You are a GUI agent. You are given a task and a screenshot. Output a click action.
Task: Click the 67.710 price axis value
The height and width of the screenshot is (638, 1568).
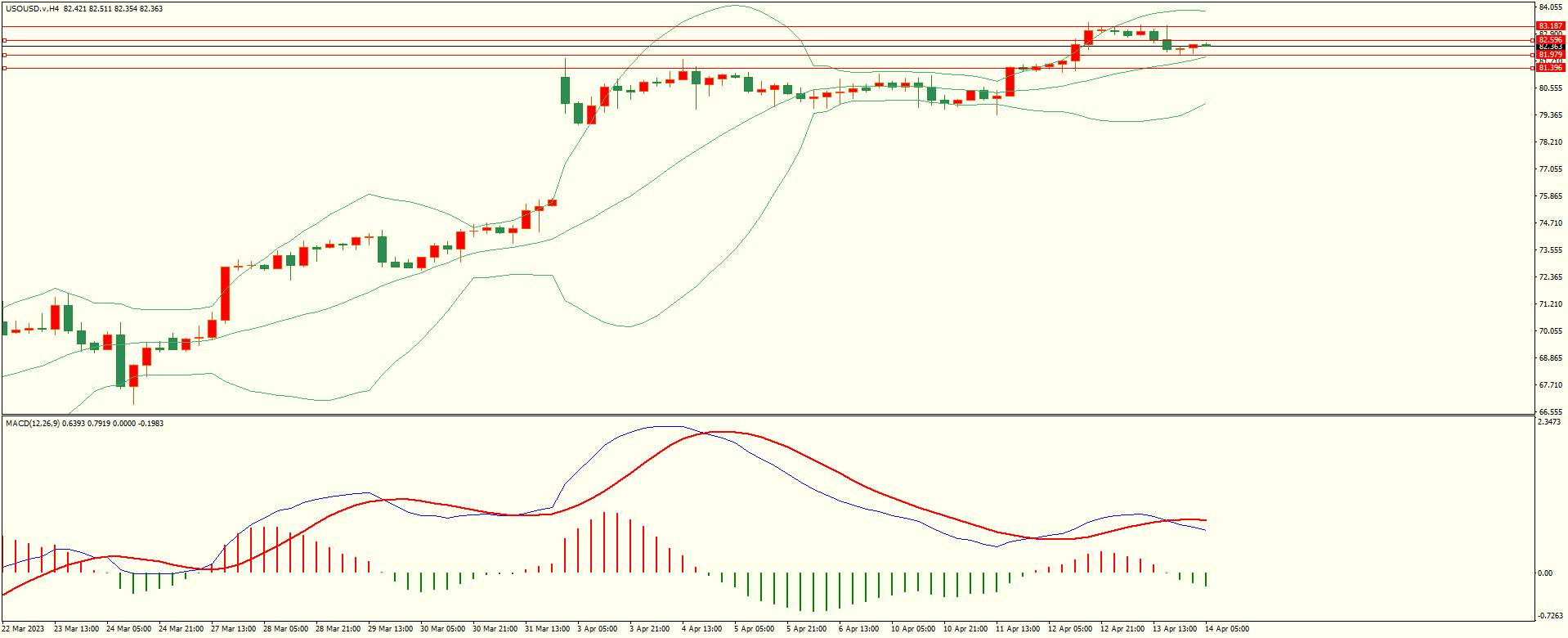point(1551,385)
